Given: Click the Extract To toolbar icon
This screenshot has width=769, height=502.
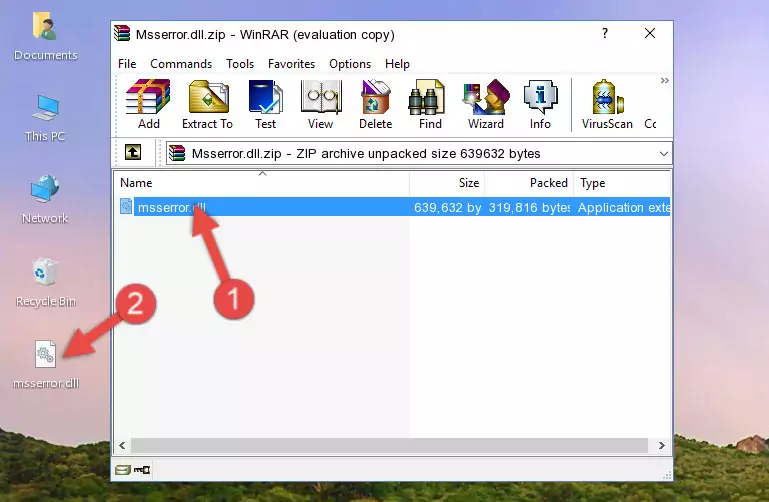Looking at the screenshot, I should coord(207,104).
